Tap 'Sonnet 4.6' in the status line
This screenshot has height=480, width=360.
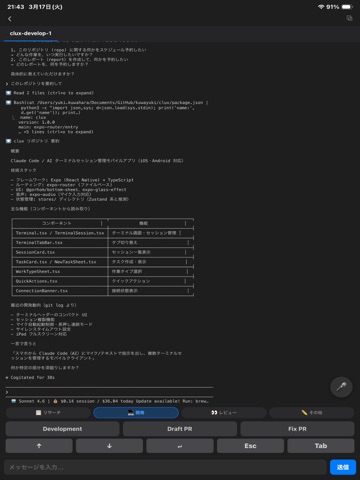point(32,401)
